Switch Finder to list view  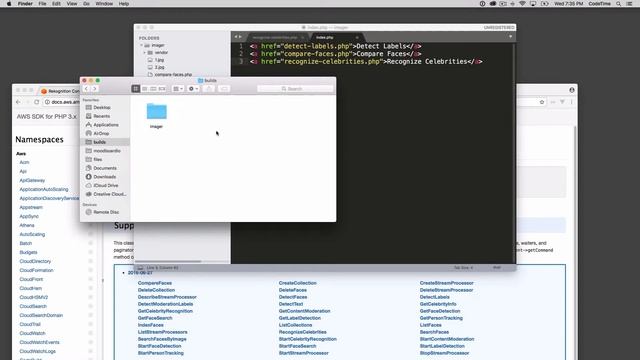(144, 89)
